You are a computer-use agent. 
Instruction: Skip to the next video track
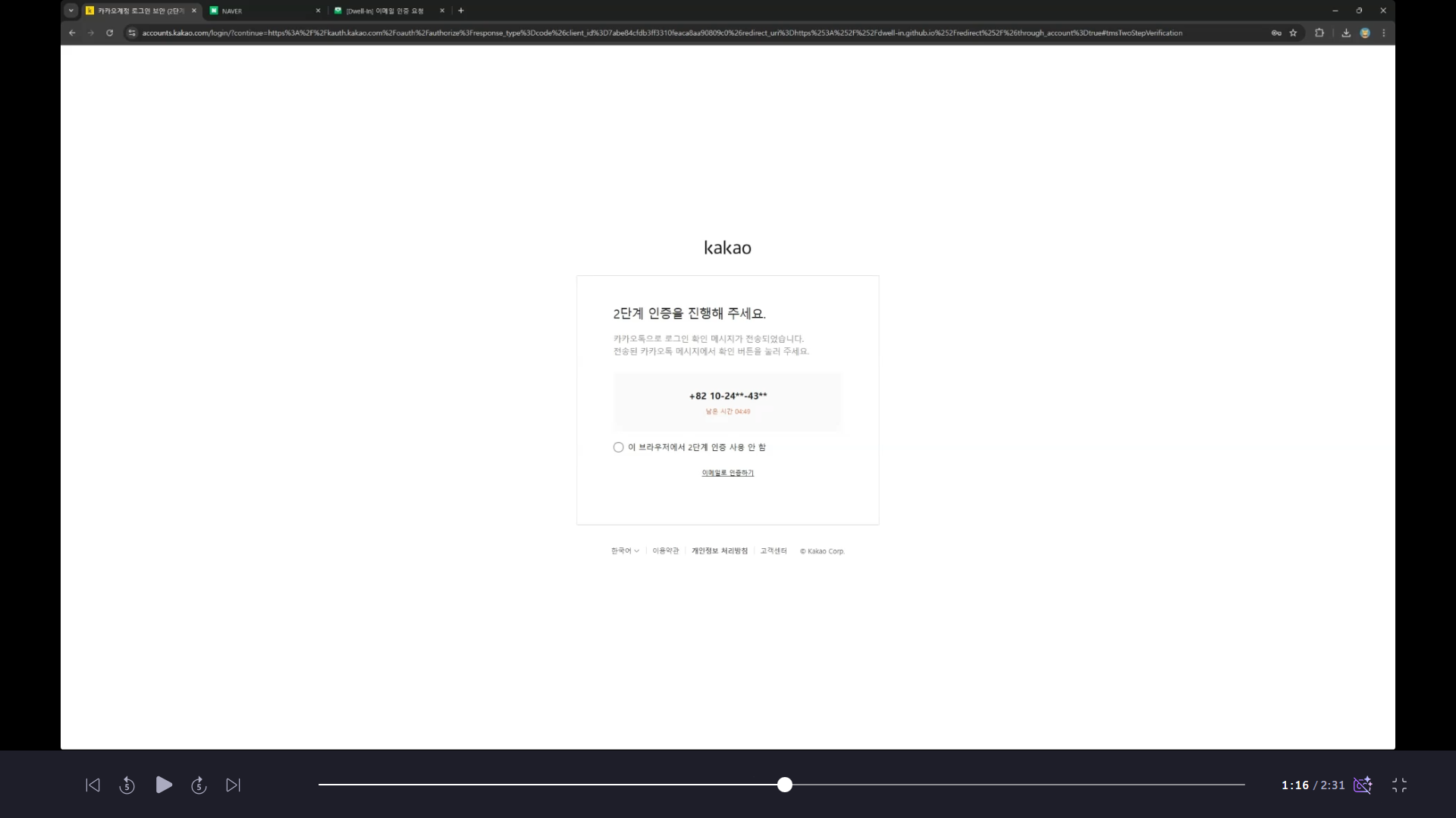coord(233,785)
